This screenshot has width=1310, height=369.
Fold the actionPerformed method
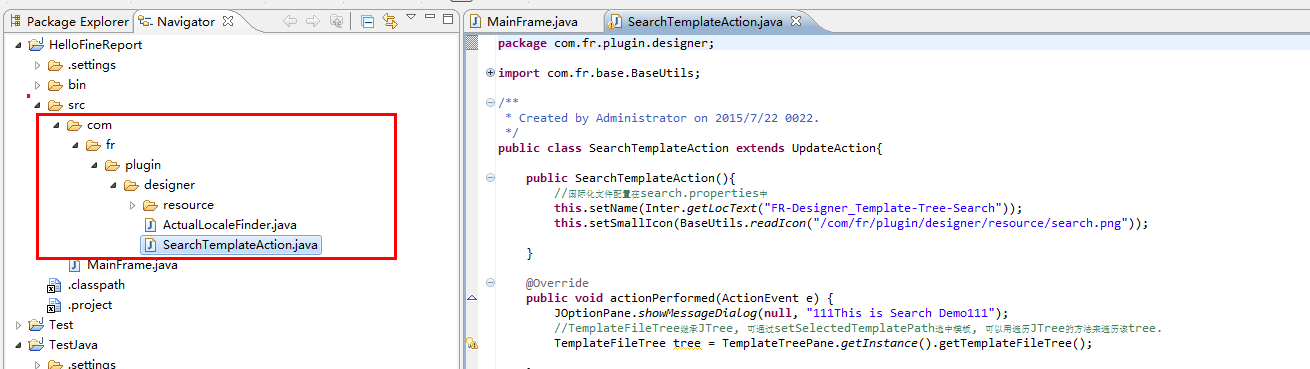coord(489,283)
